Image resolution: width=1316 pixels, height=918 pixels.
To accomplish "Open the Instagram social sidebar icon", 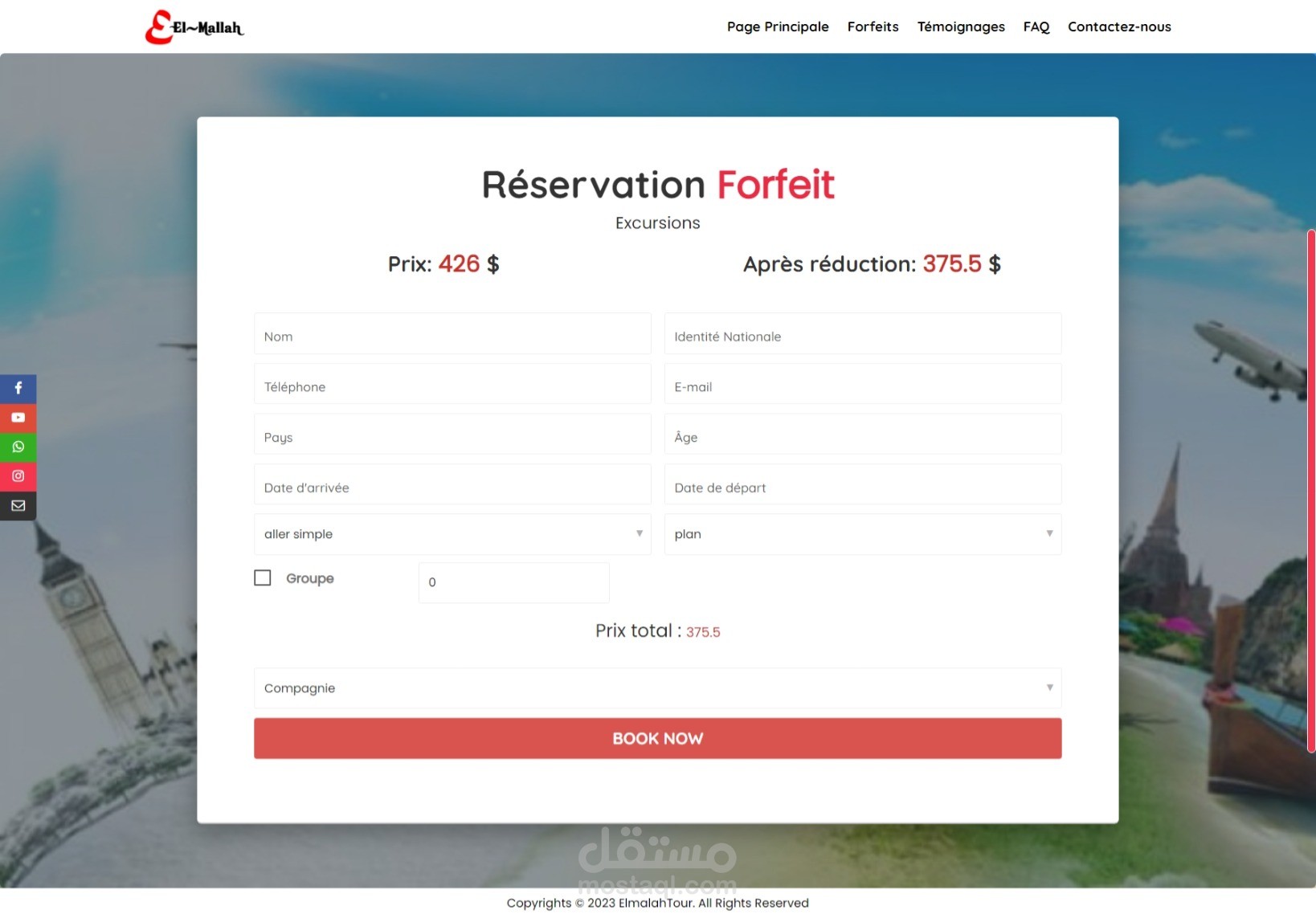I will (x=18, y=476).
